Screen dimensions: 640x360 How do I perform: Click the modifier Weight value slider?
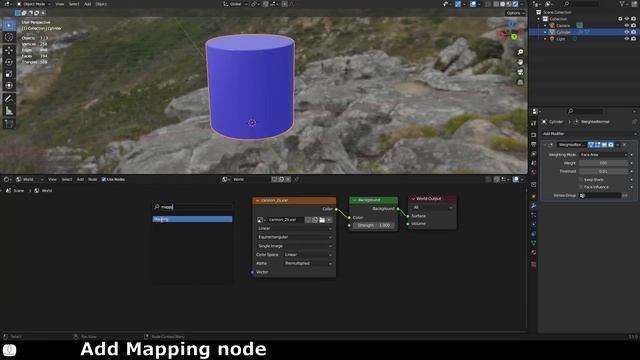(x=603, y=163)
